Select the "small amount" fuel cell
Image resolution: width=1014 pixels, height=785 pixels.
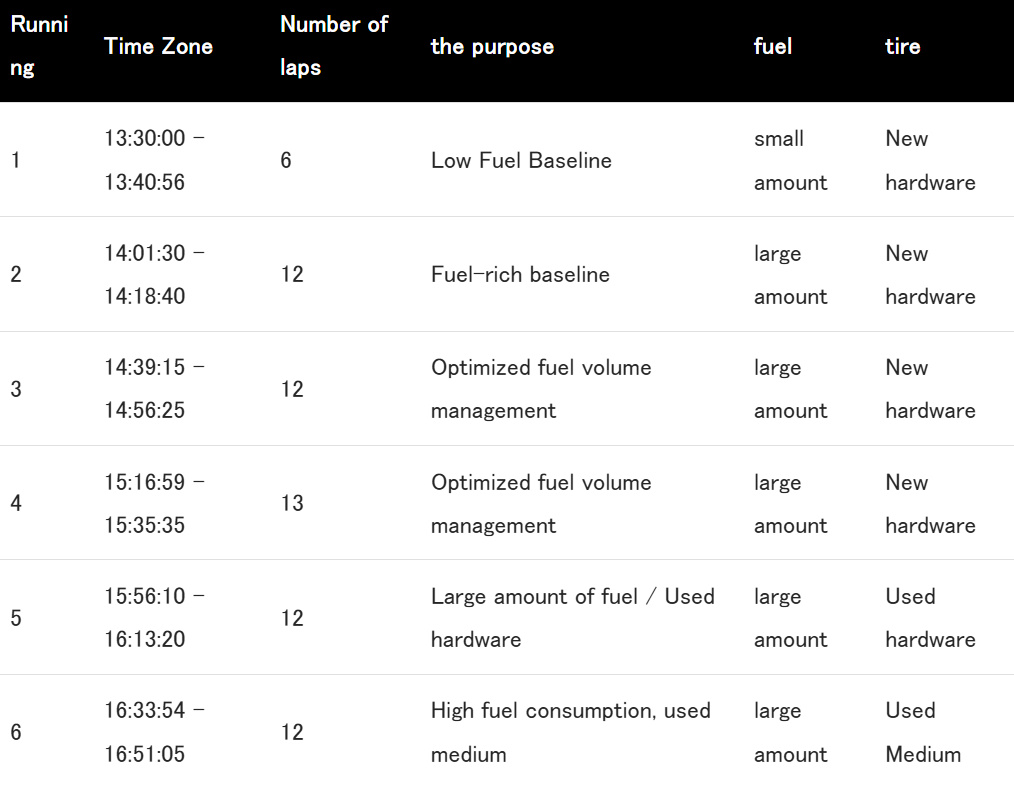click(790, 160)
